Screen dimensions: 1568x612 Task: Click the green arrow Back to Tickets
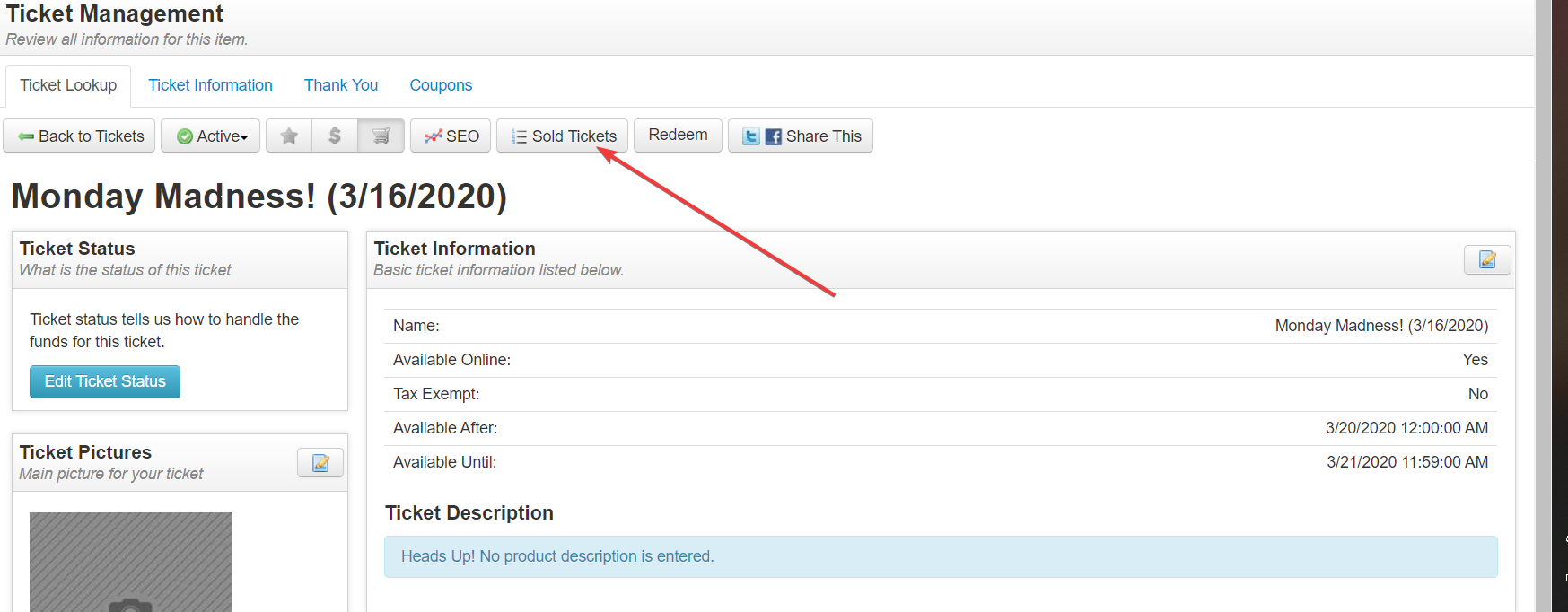pos(26,136)
